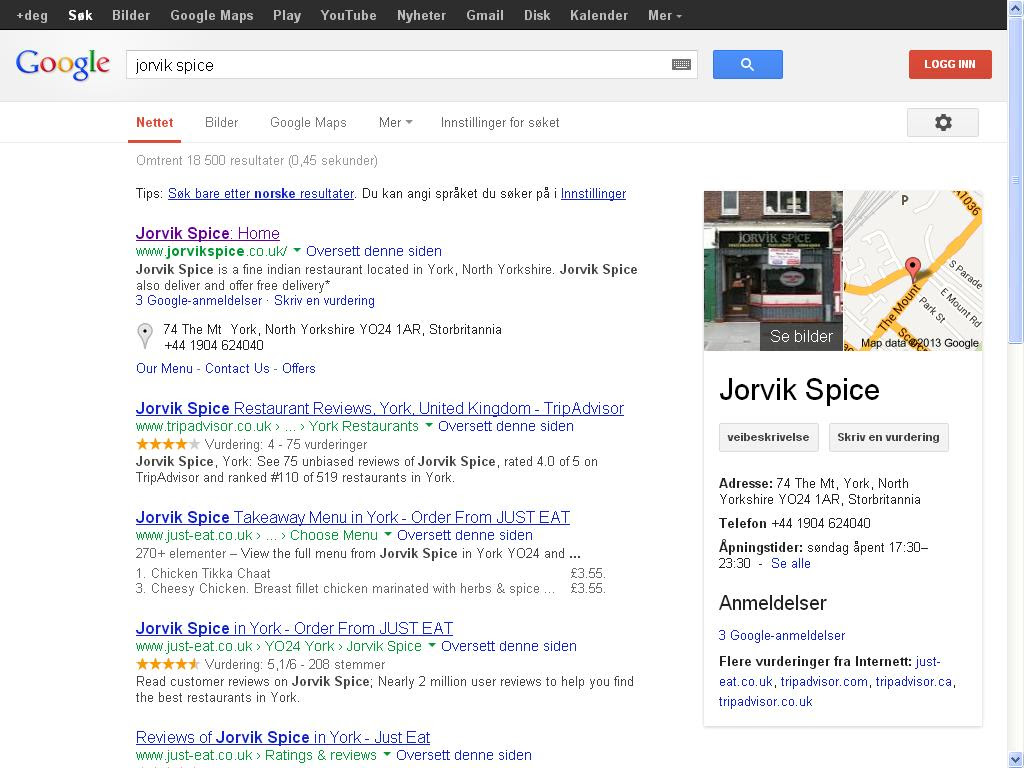Switch to the Google Maps tab

(x=308, y=122)
